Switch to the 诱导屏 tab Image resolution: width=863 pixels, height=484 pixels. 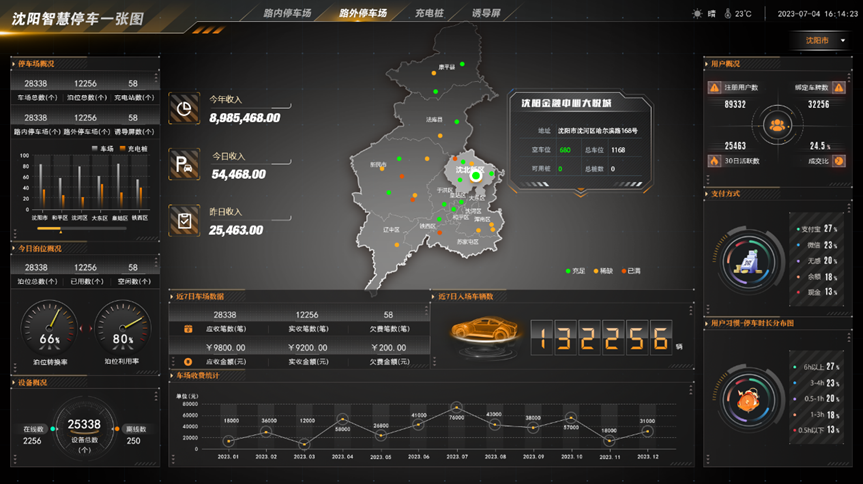click(x=486, y=14)
